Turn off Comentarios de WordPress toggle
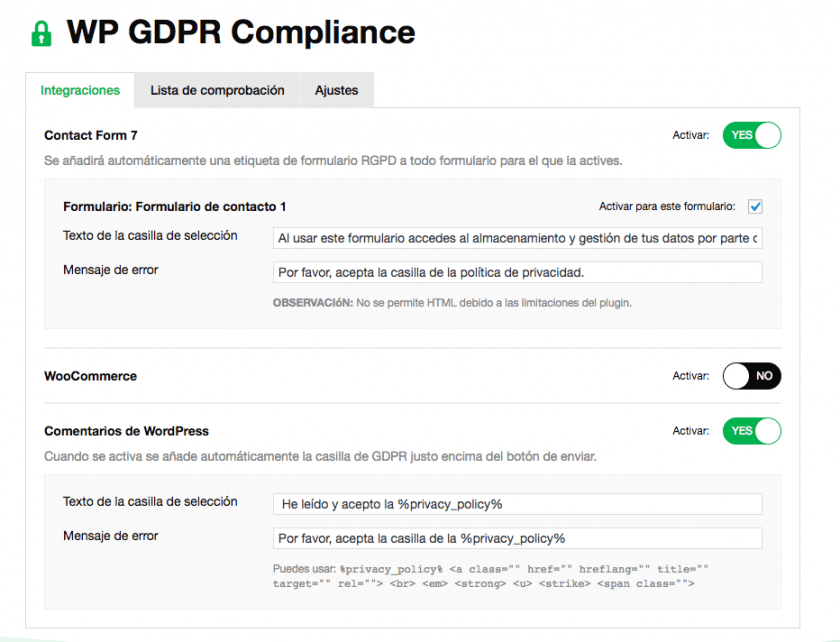The height and width of the screenshot is (642, 840). (x=751, y=431)
